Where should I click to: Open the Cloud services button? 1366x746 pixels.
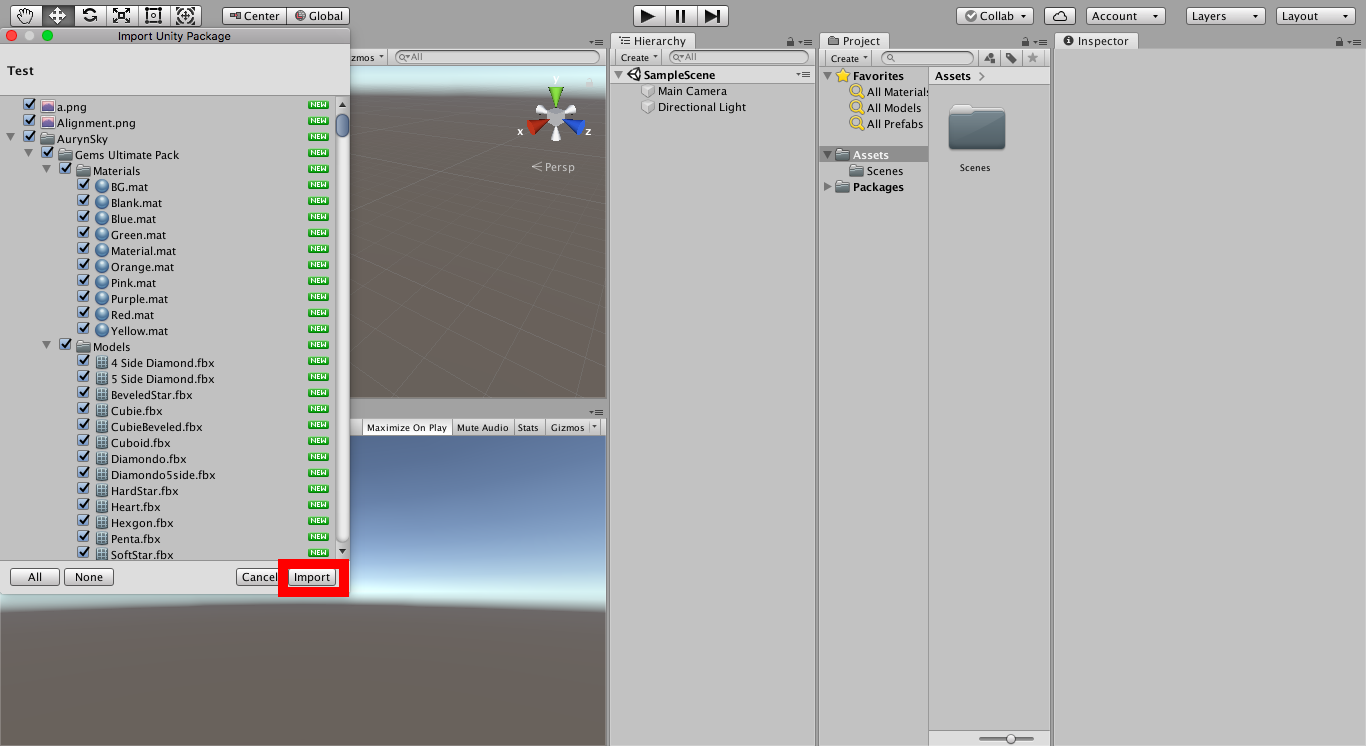click(x=1060, y=16)
